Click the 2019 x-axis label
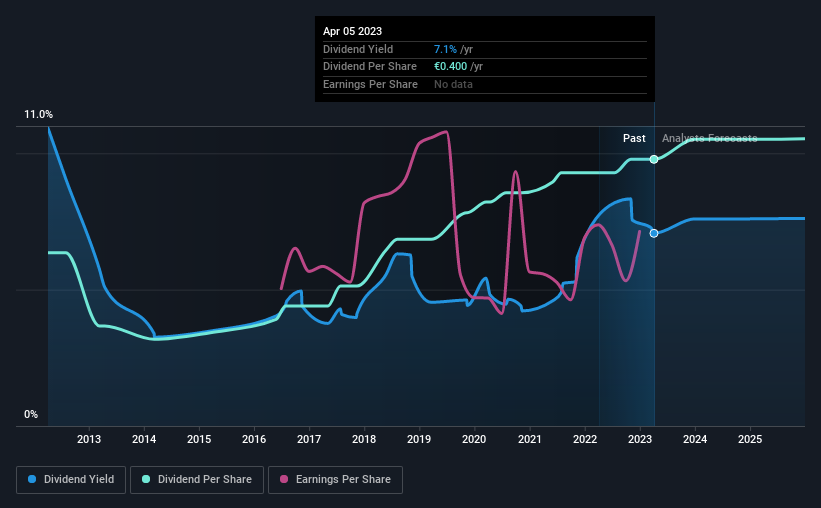This screenshot has height=508, width=821. [419, 439]
